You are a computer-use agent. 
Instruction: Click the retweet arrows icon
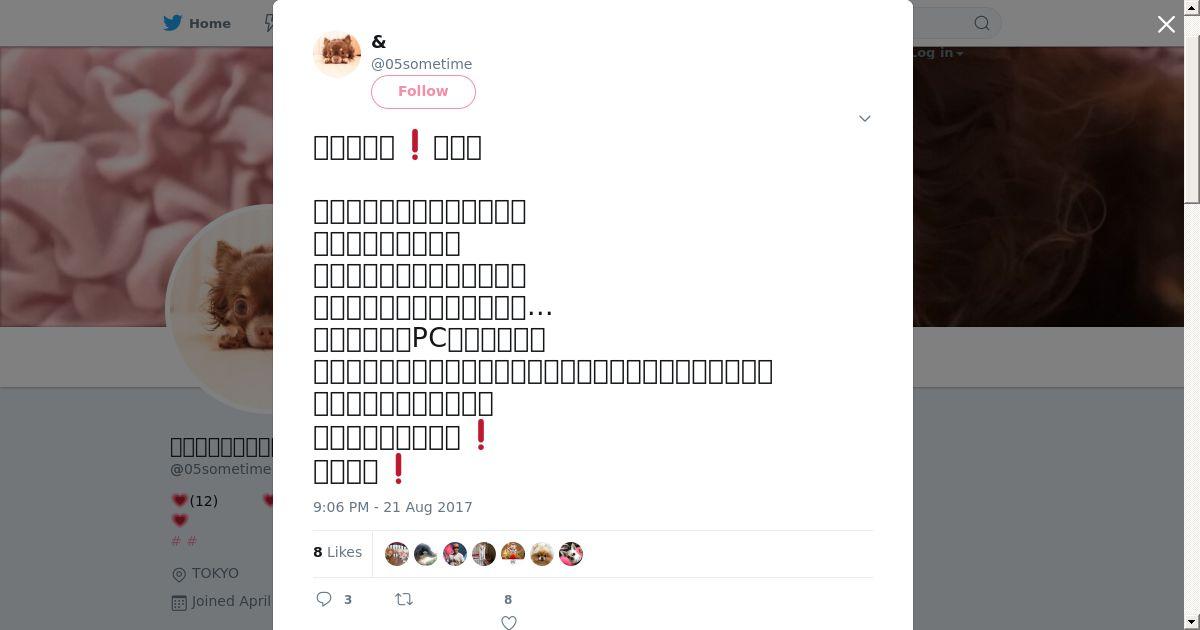point(404,599)
